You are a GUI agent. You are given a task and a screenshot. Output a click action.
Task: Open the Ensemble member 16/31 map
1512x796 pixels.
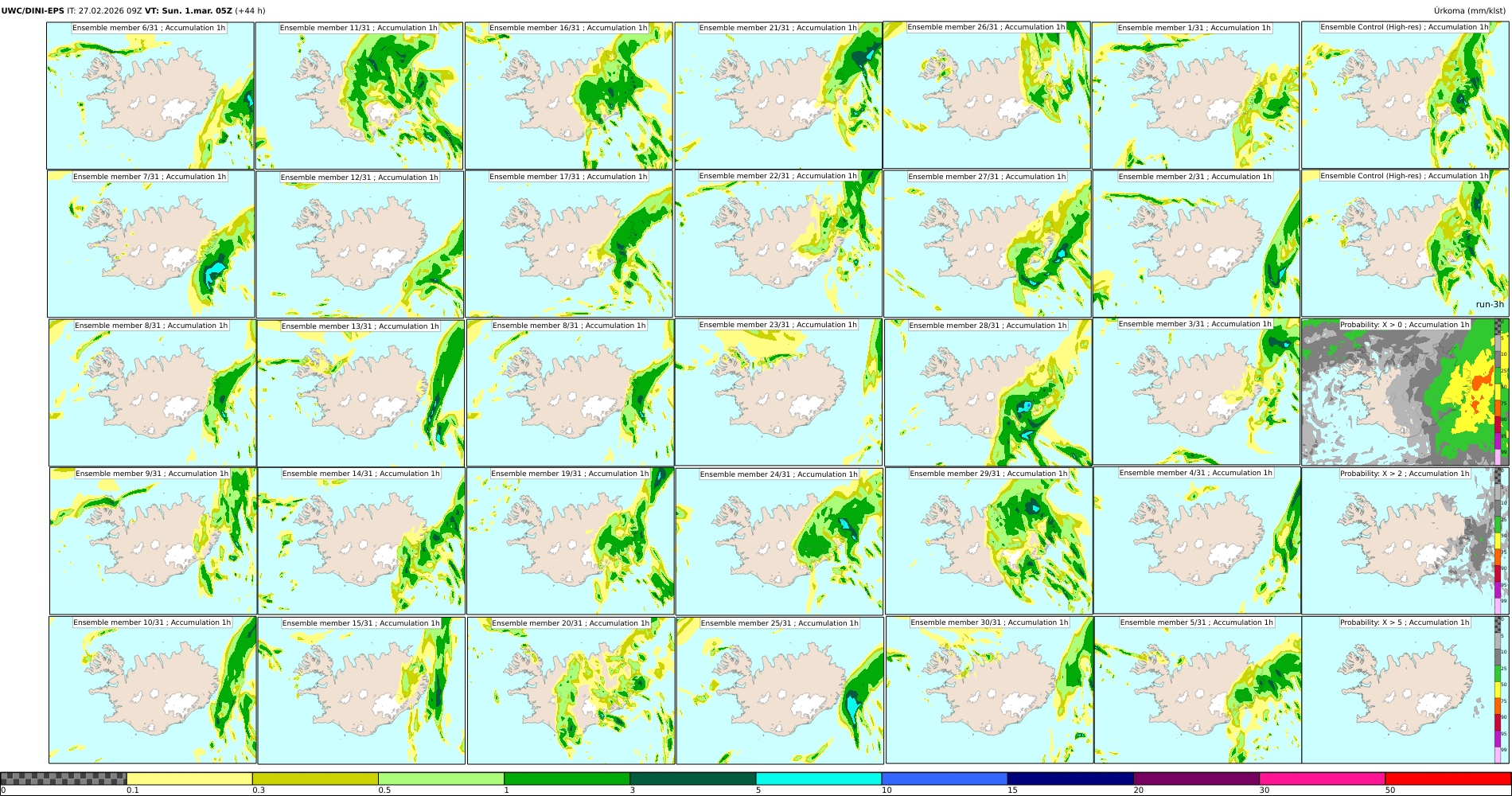(568, 96)
